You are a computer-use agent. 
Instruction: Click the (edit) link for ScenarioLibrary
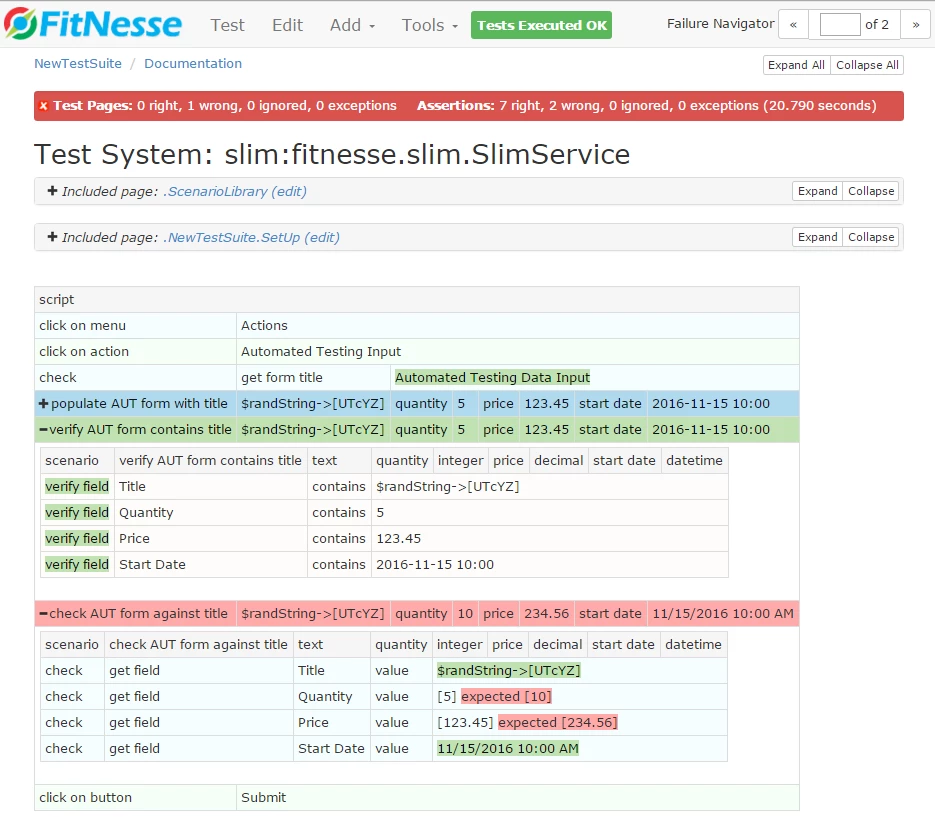(289, 191)
